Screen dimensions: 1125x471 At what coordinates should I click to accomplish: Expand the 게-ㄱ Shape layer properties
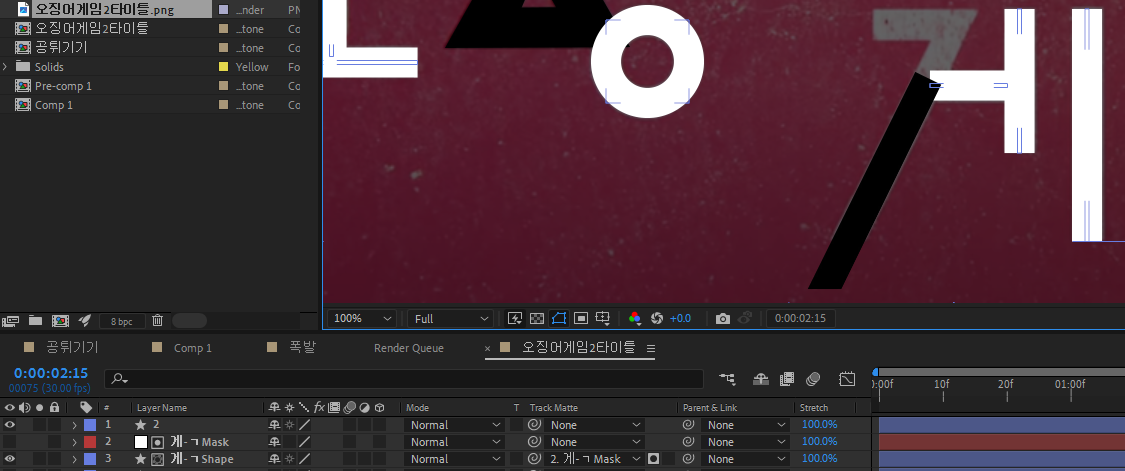74,459
